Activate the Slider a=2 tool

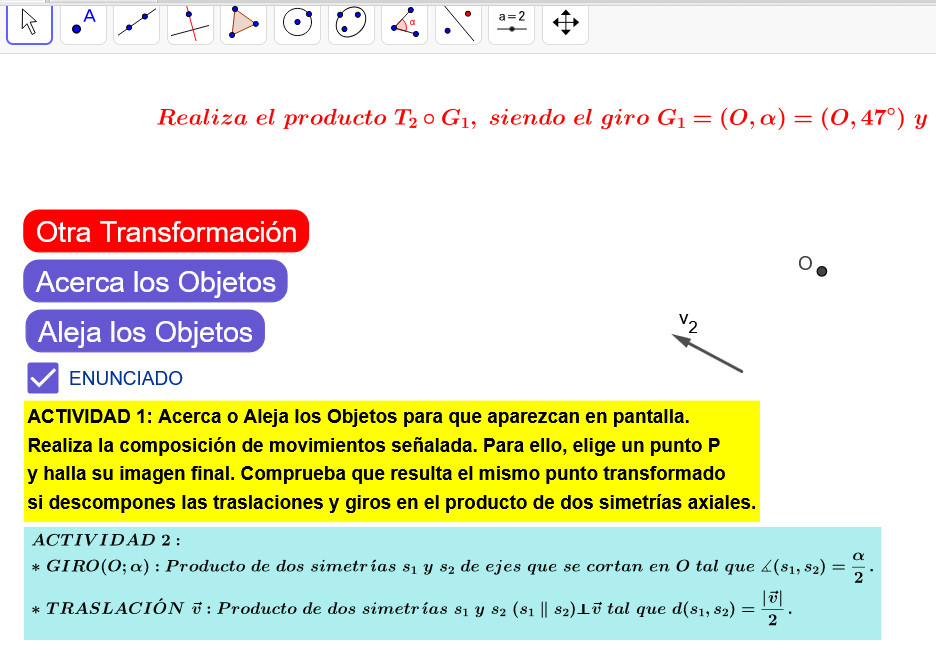tap(511, 24)
